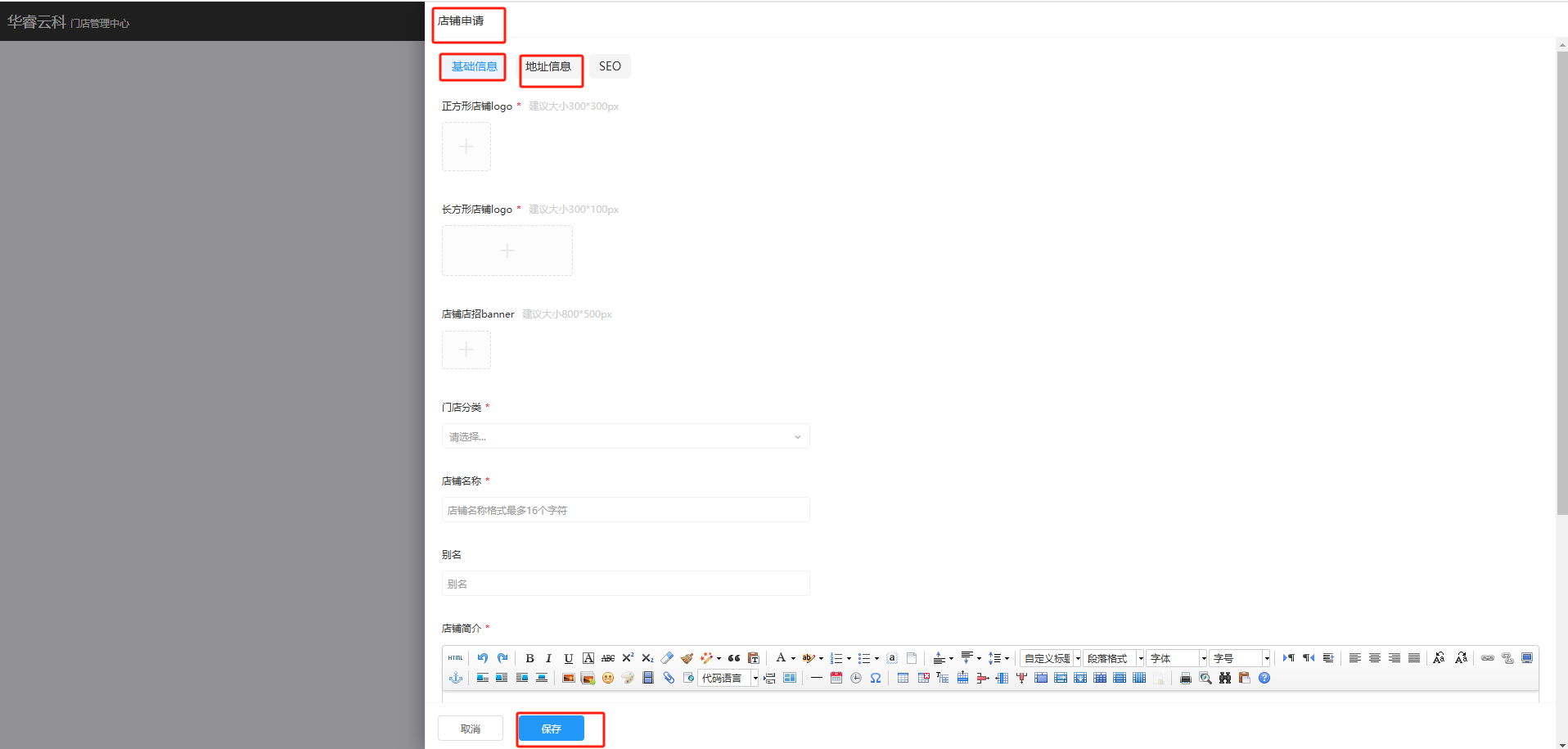Screen dimensions: 1568x749
Task: Insert an emoticon with the smiley icon
Action: tap(607, 678)
